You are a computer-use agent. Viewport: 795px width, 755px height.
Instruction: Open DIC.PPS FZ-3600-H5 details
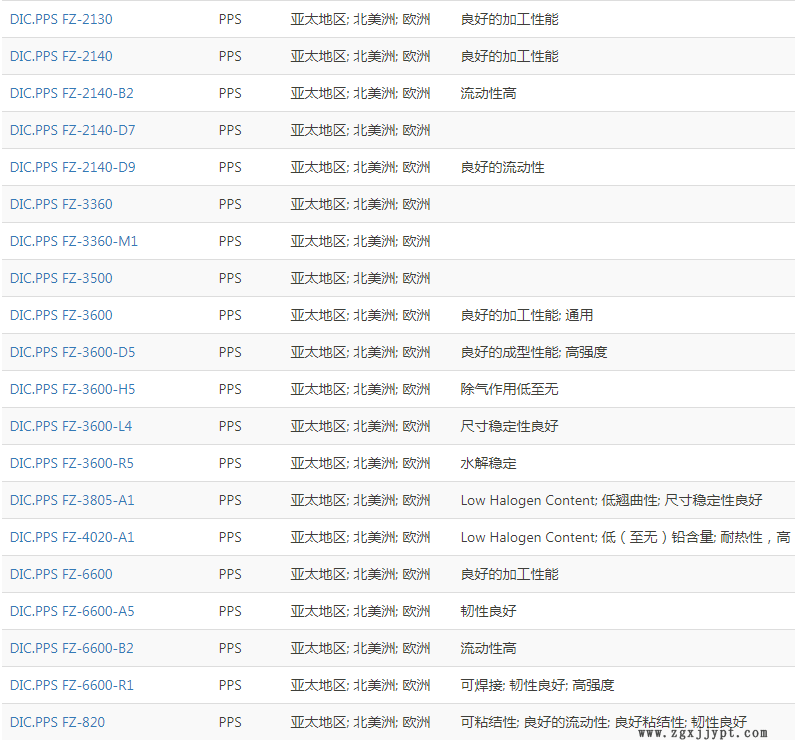coord(72,389)
